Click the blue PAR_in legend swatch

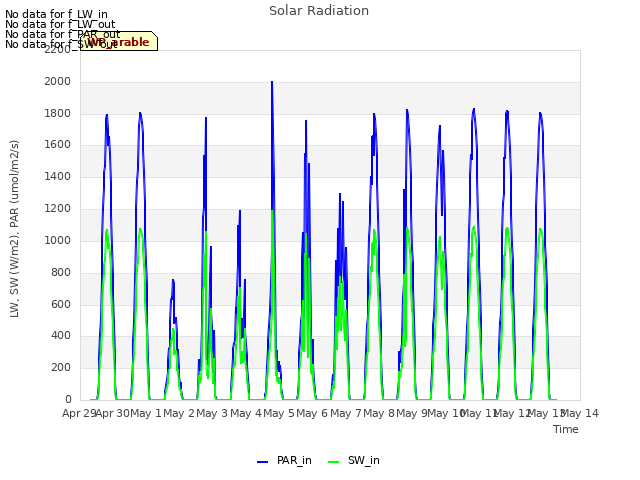tap(262, 462)
